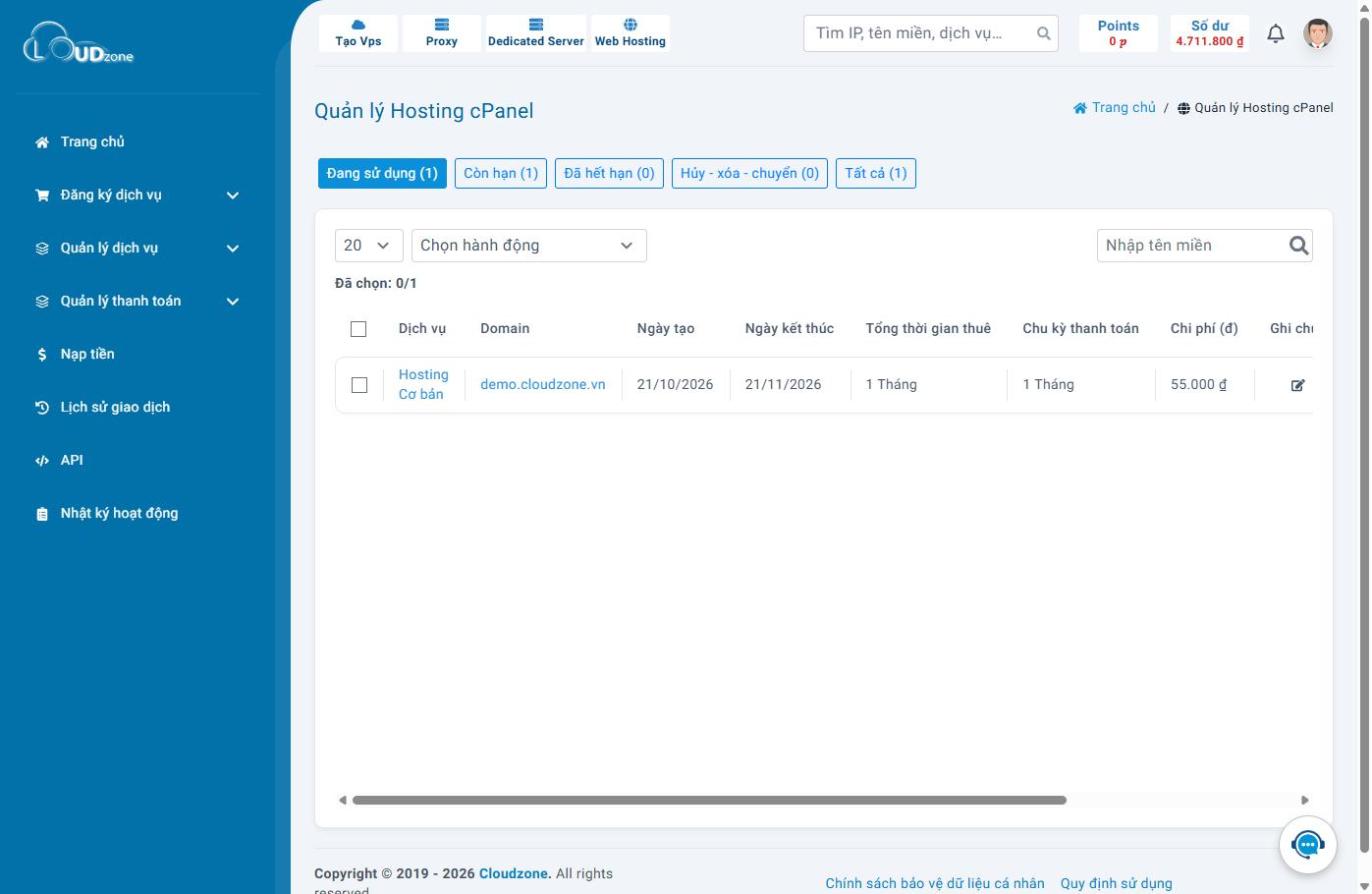Open the Dedicated Server shortcut
The height and width of the screenshot is (894, 1372).
click(x=536, y=34)
